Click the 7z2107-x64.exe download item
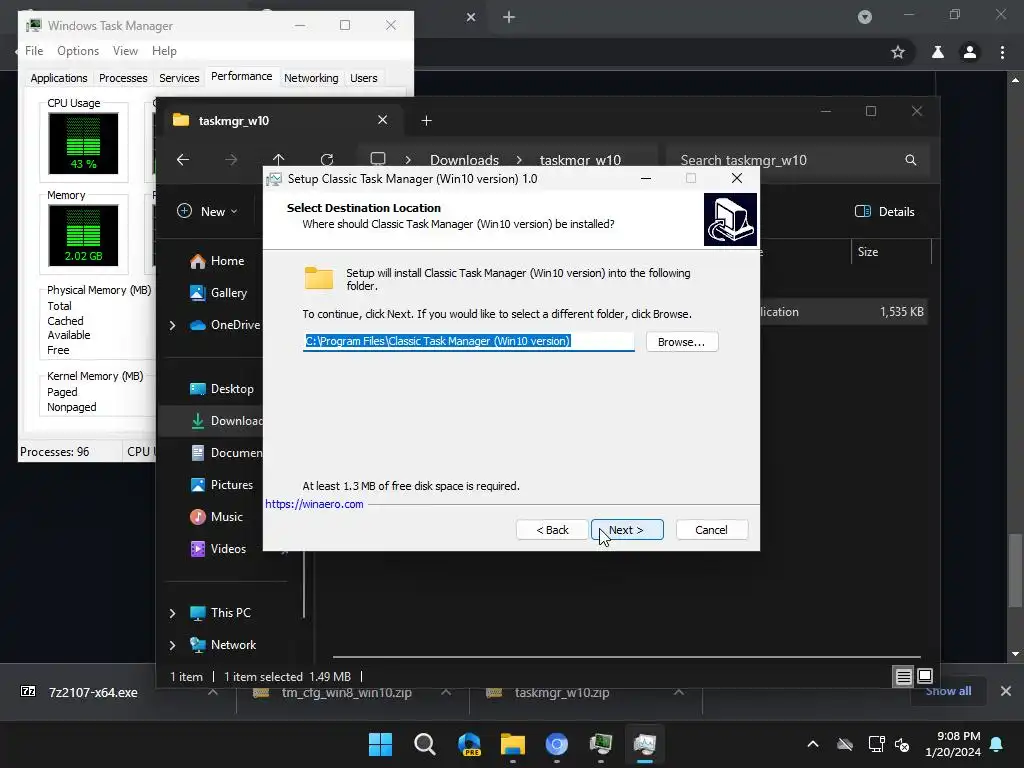Screen dimensions: 1024x768 coord(93,692)
